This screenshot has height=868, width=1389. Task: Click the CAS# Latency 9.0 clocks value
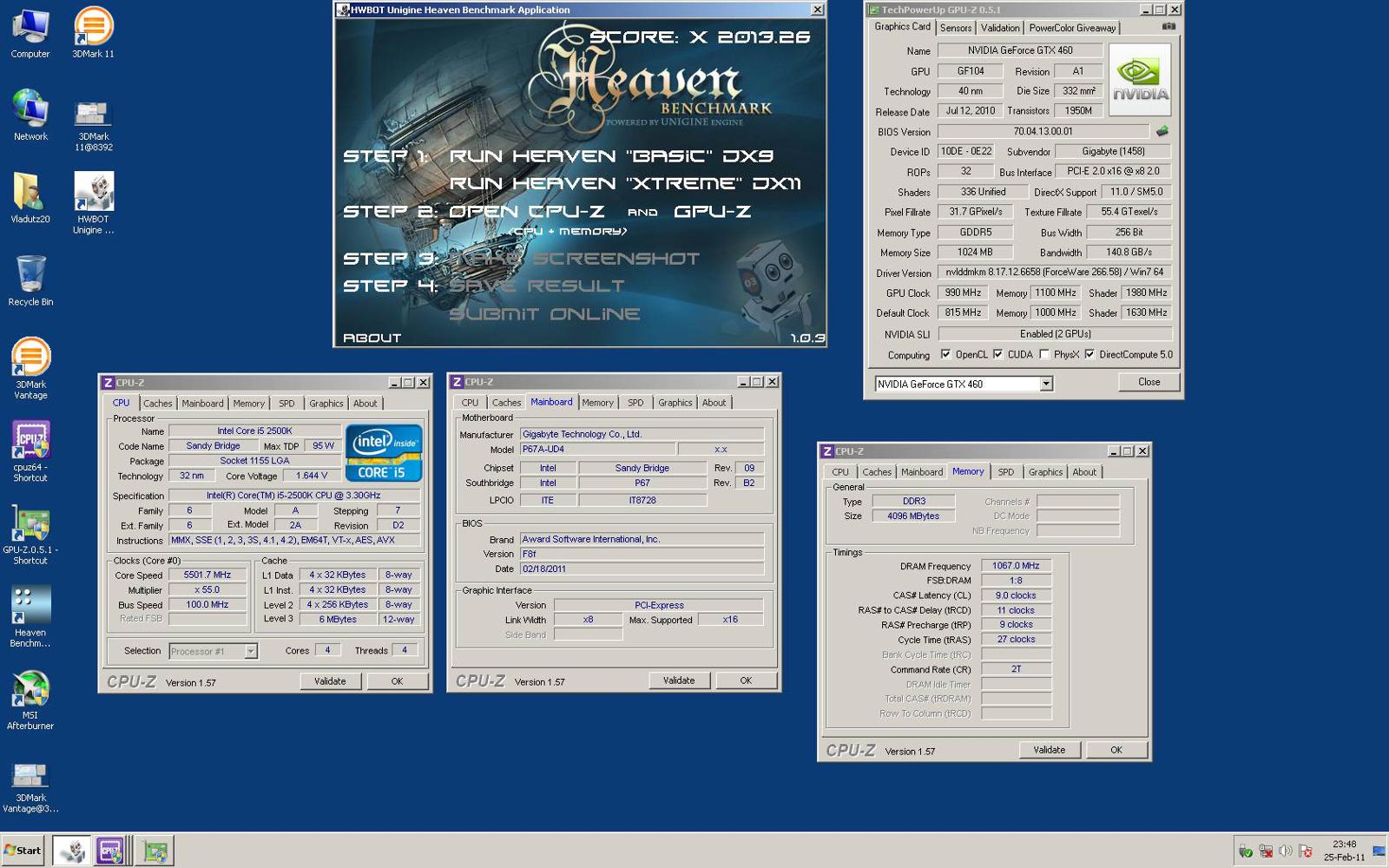pyautogui.click(x=1016, y=595)
